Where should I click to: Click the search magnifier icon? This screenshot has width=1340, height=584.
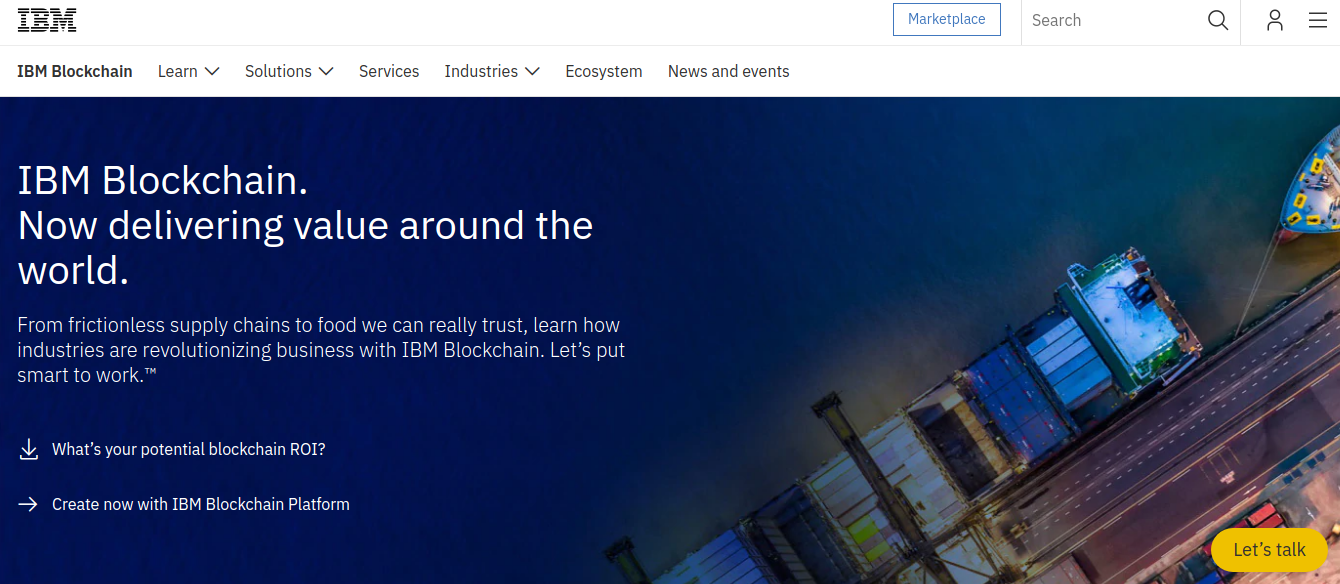pyautogui.click(x=1217, y=20)
